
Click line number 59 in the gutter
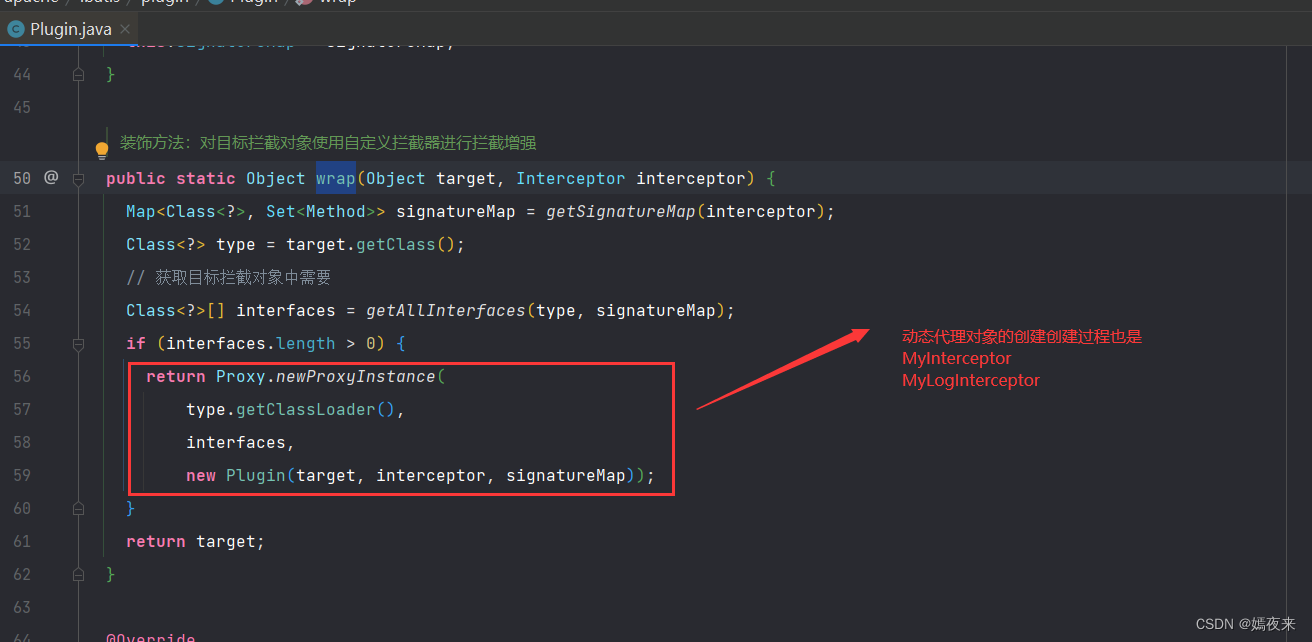coord(22,475)
